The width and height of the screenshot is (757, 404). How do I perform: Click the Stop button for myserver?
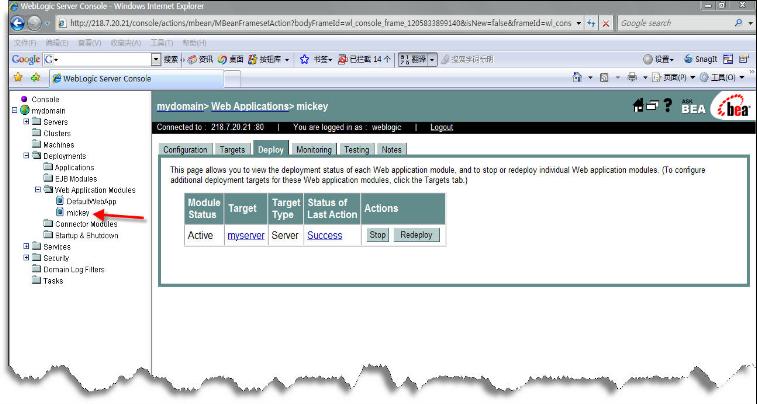coord(378,235)
